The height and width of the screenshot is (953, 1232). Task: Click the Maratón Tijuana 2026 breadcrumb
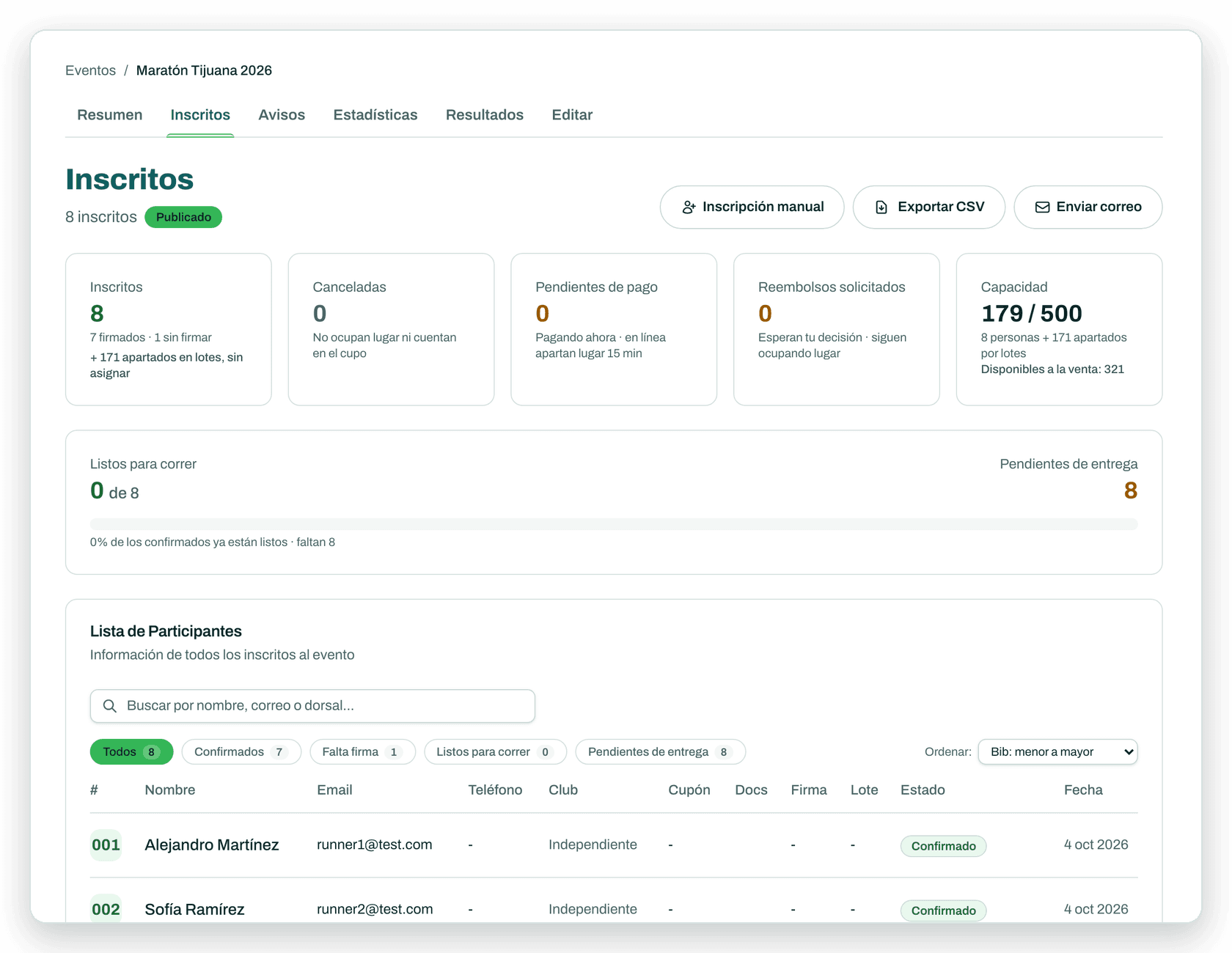point(204,70)
